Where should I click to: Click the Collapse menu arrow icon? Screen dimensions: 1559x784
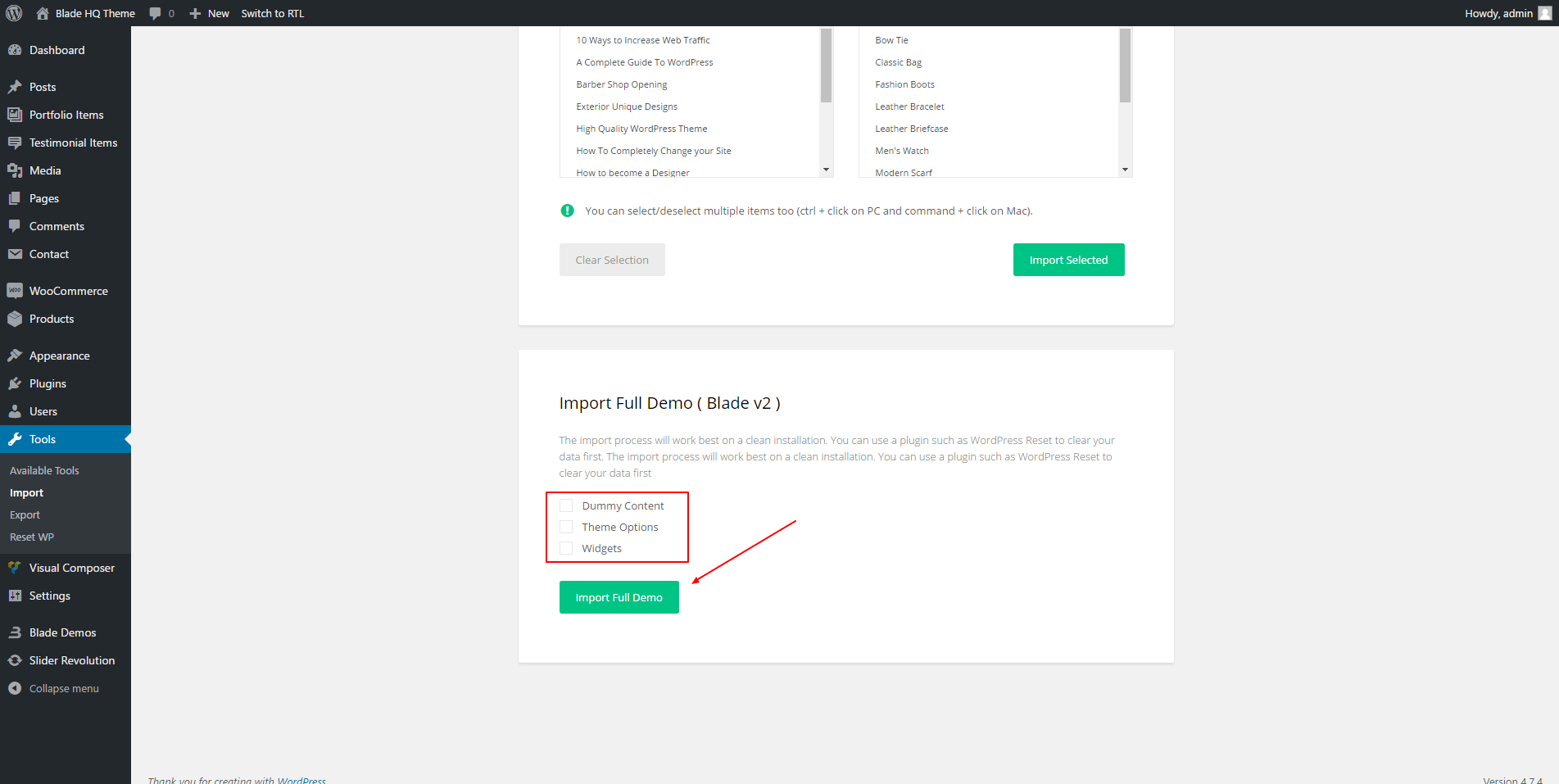point(15,688)
